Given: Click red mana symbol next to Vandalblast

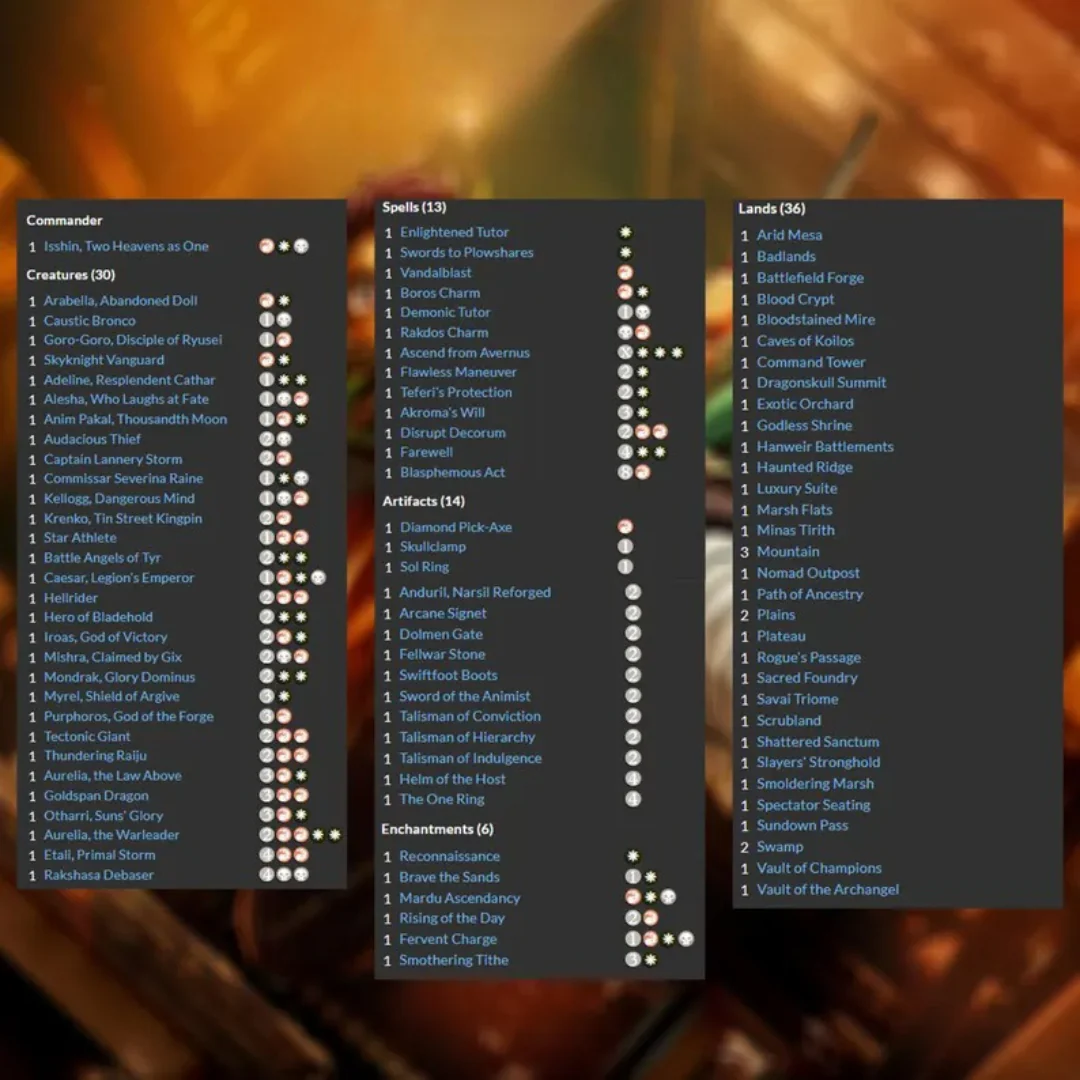Looking at the screenshot, I should (x=625, y=272).
